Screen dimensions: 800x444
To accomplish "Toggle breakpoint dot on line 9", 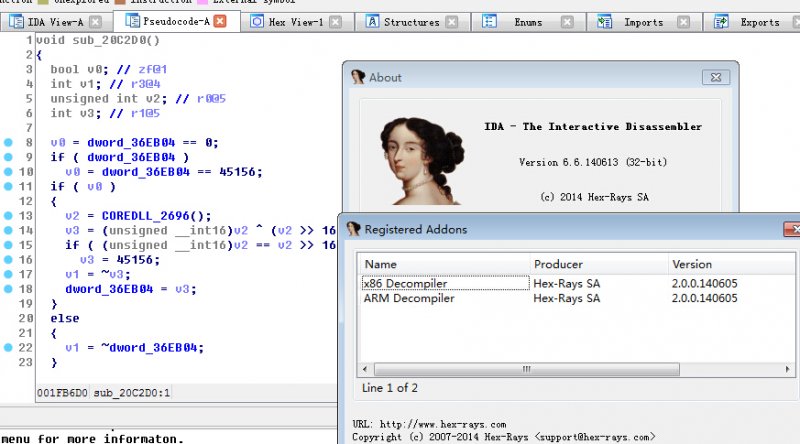I will (x=8, y=157).
